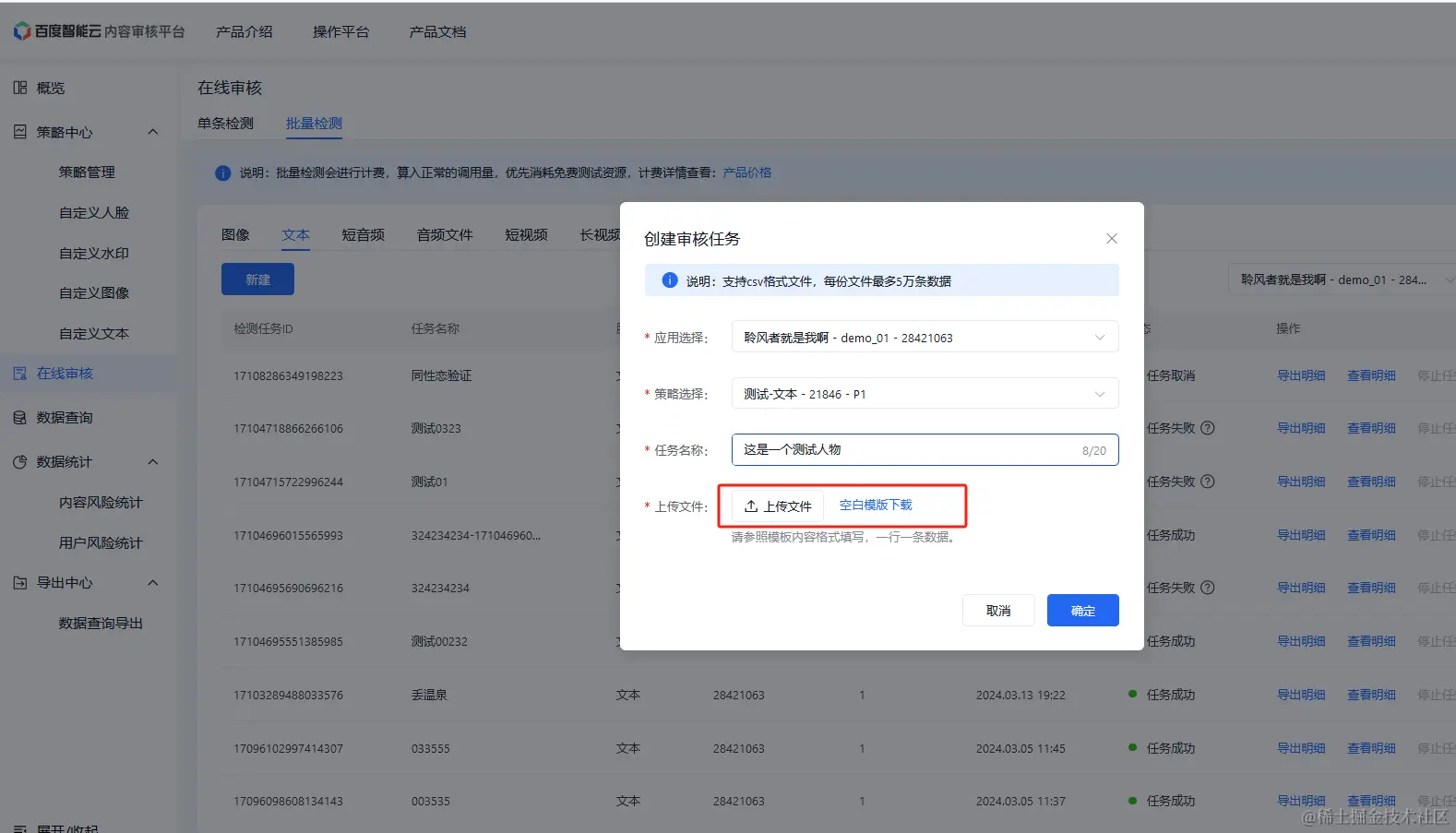The image size is (1456, 833).
Task: Go to 自定义水印 in the sidebar
Action: coord(94,254)
